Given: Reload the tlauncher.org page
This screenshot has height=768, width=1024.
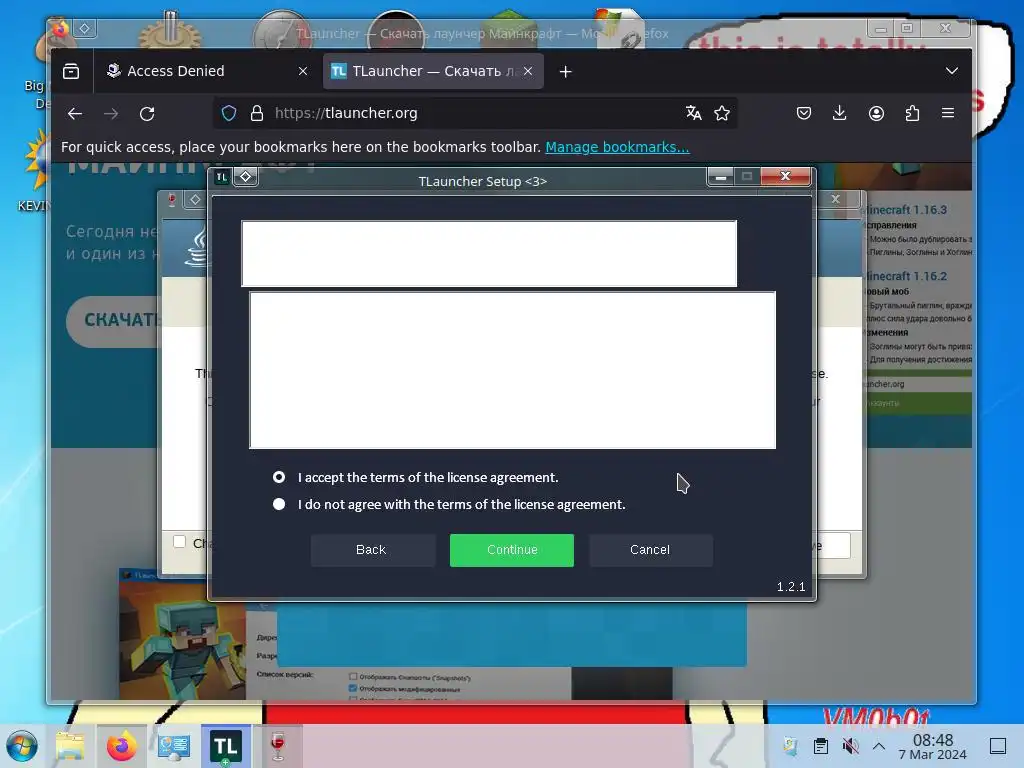Looking at the screenshot, I should click(x=147, y=114).
